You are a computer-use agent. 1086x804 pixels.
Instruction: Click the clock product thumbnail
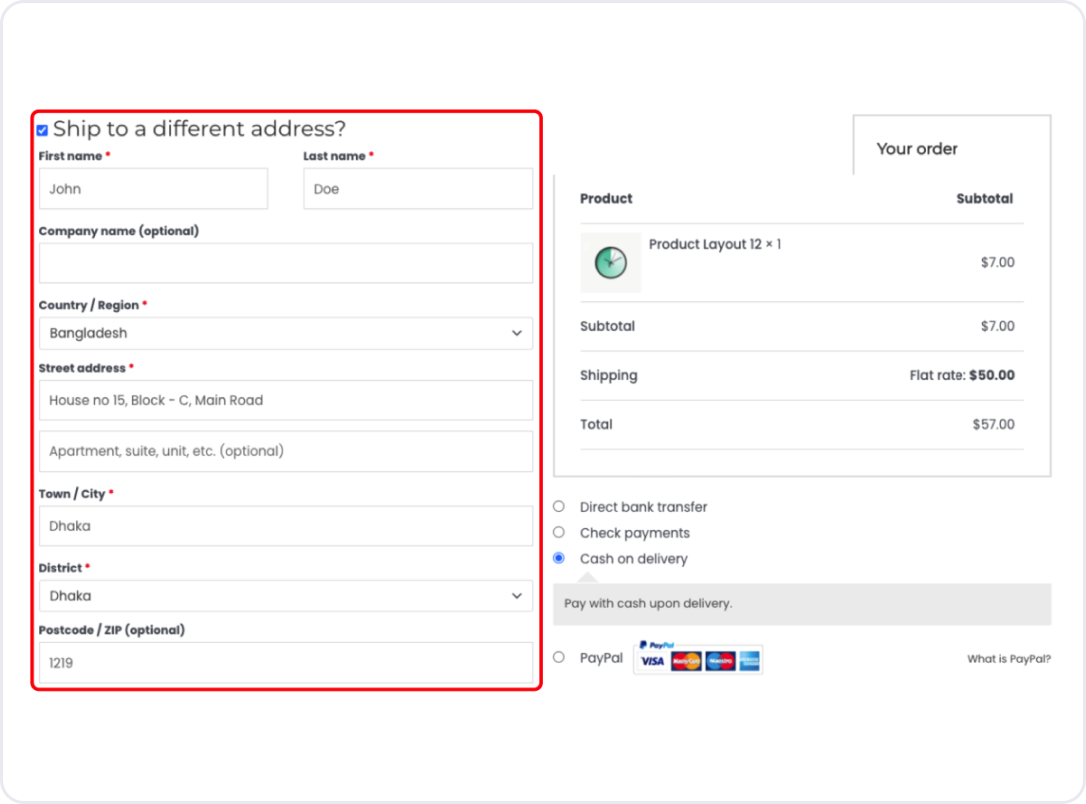(x=610, y=263)
